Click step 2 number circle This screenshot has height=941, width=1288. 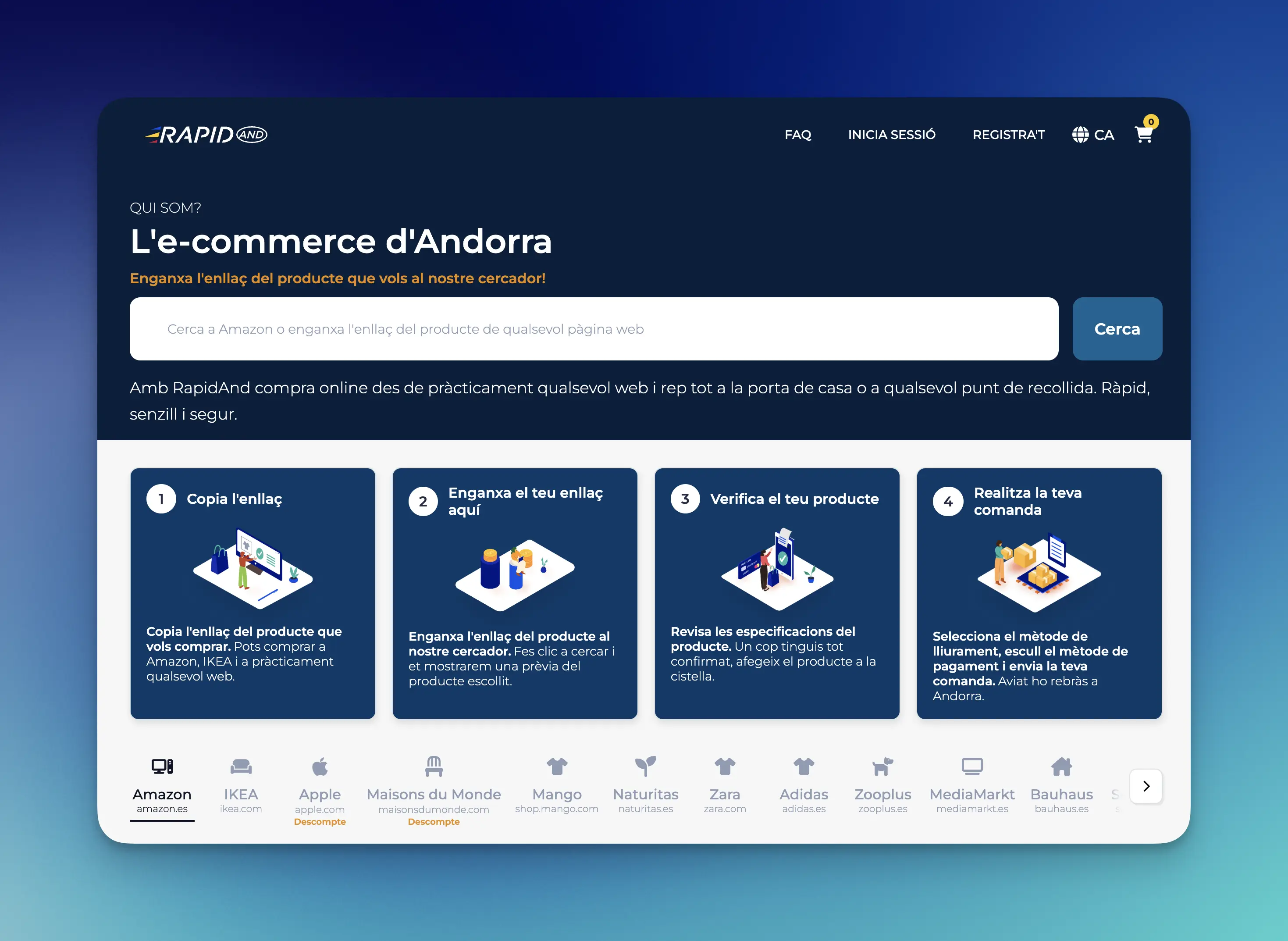pyautogui.click(x=423, y=501)
